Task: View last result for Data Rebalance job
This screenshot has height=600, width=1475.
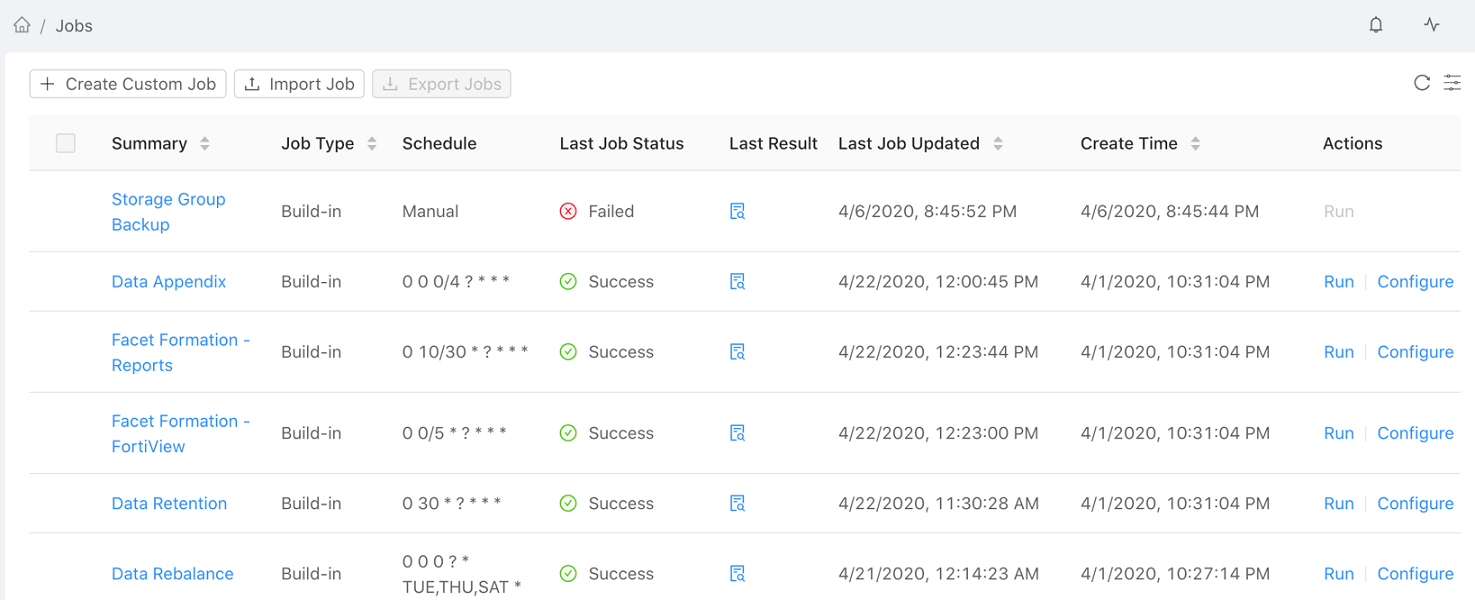Action: [x=737, y=574]
